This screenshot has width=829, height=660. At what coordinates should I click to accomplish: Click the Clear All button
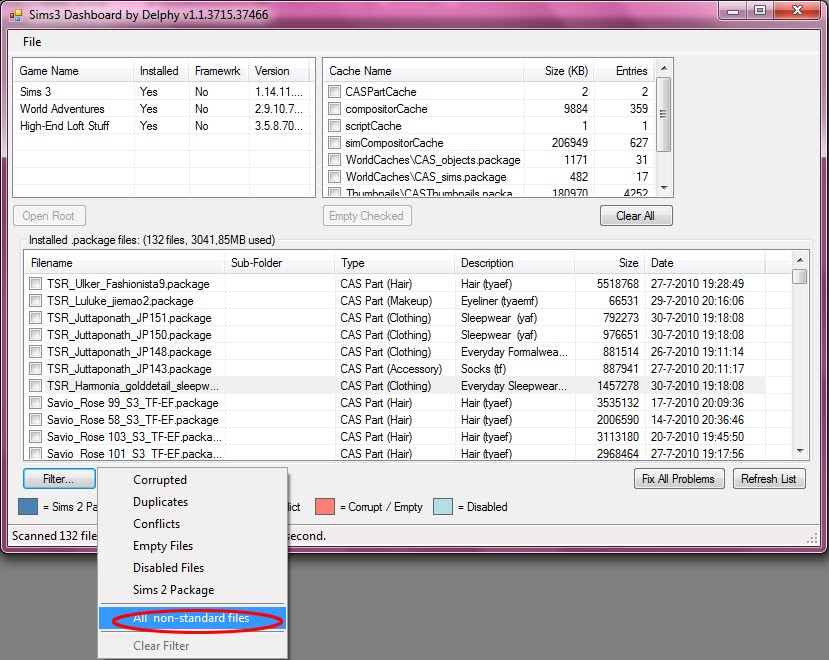[636, 216]
